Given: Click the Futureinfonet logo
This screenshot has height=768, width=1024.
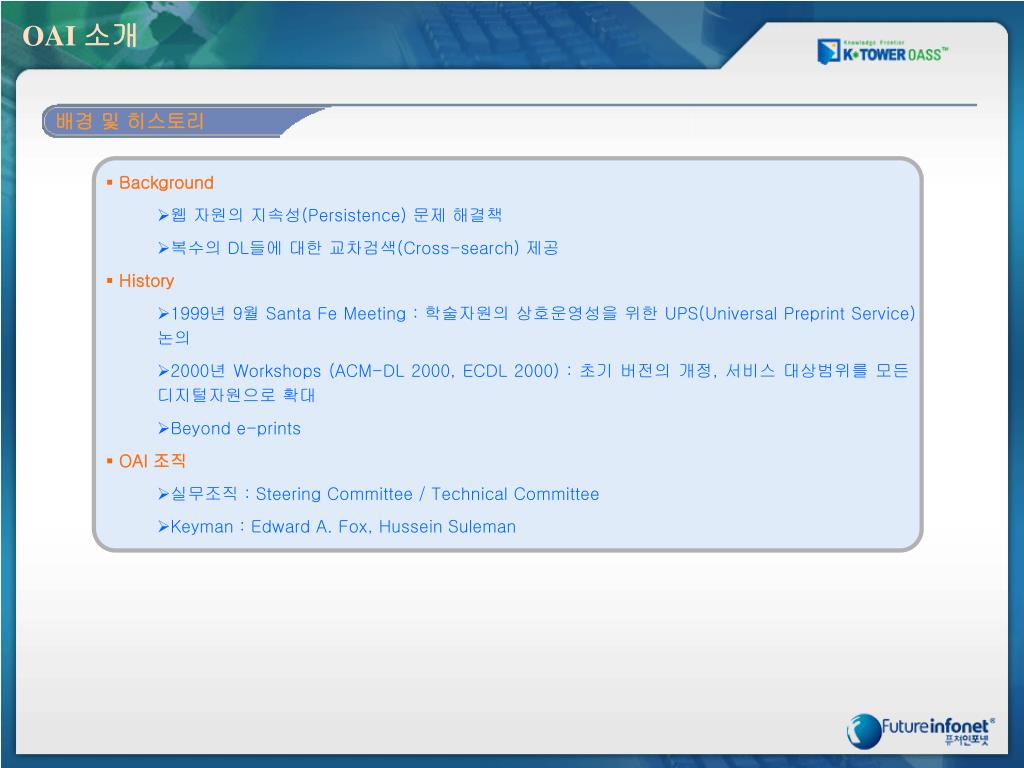Looking at the screenshot, I should pyautogui.click(x=920, y=731).
